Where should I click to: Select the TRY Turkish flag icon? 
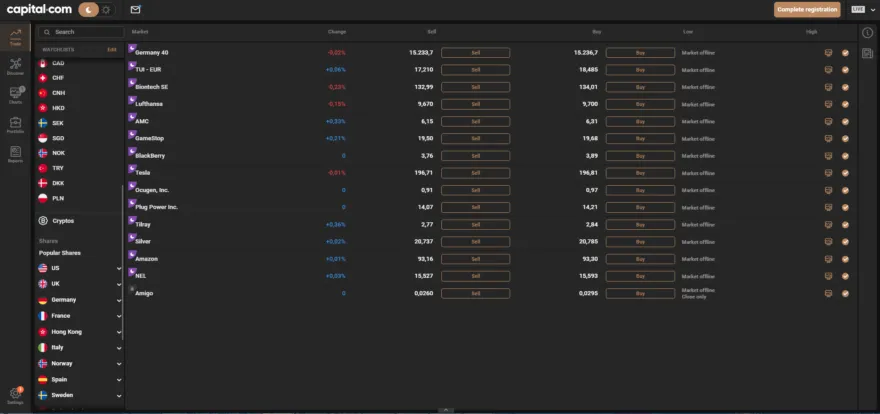[42, 168]
